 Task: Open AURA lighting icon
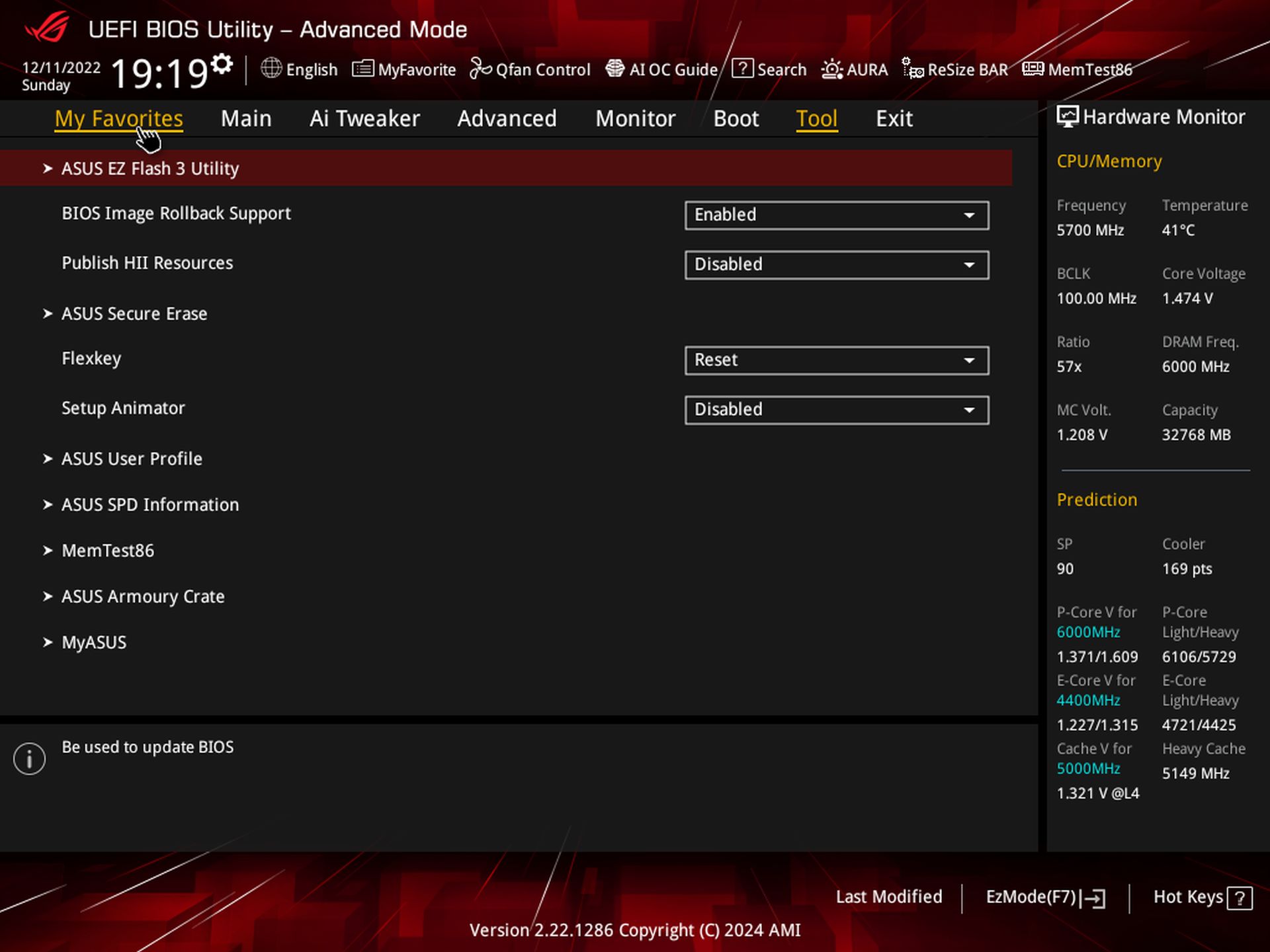pyautogui.click(x=831, y=69)
